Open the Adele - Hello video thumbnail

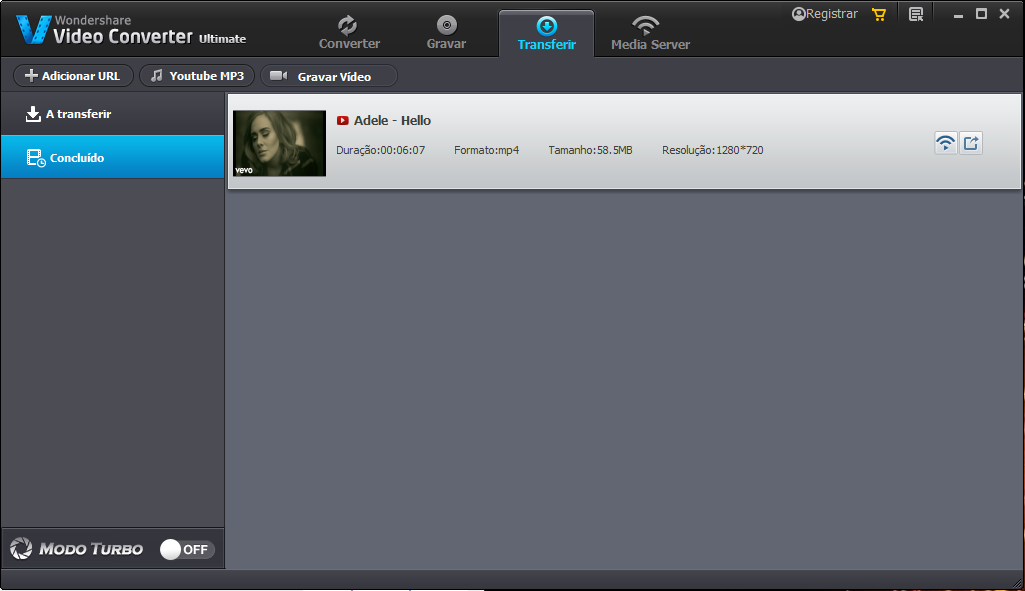pyautogui.click(x=279, y=143)
